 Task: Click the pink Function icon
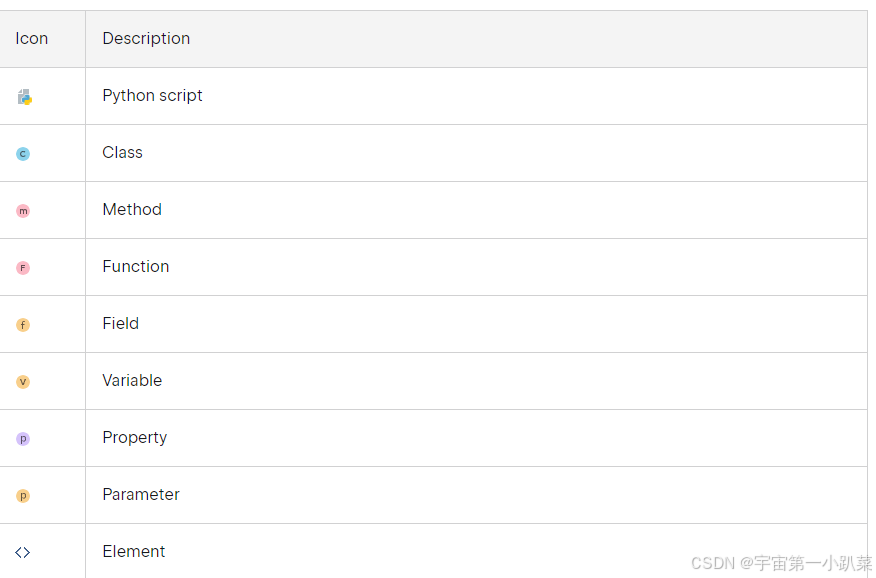23,267
